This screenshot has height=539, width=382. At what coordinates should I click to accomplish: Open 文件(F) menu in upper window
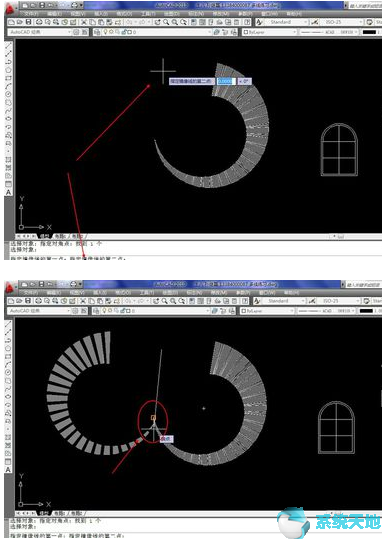click(31, 13)
